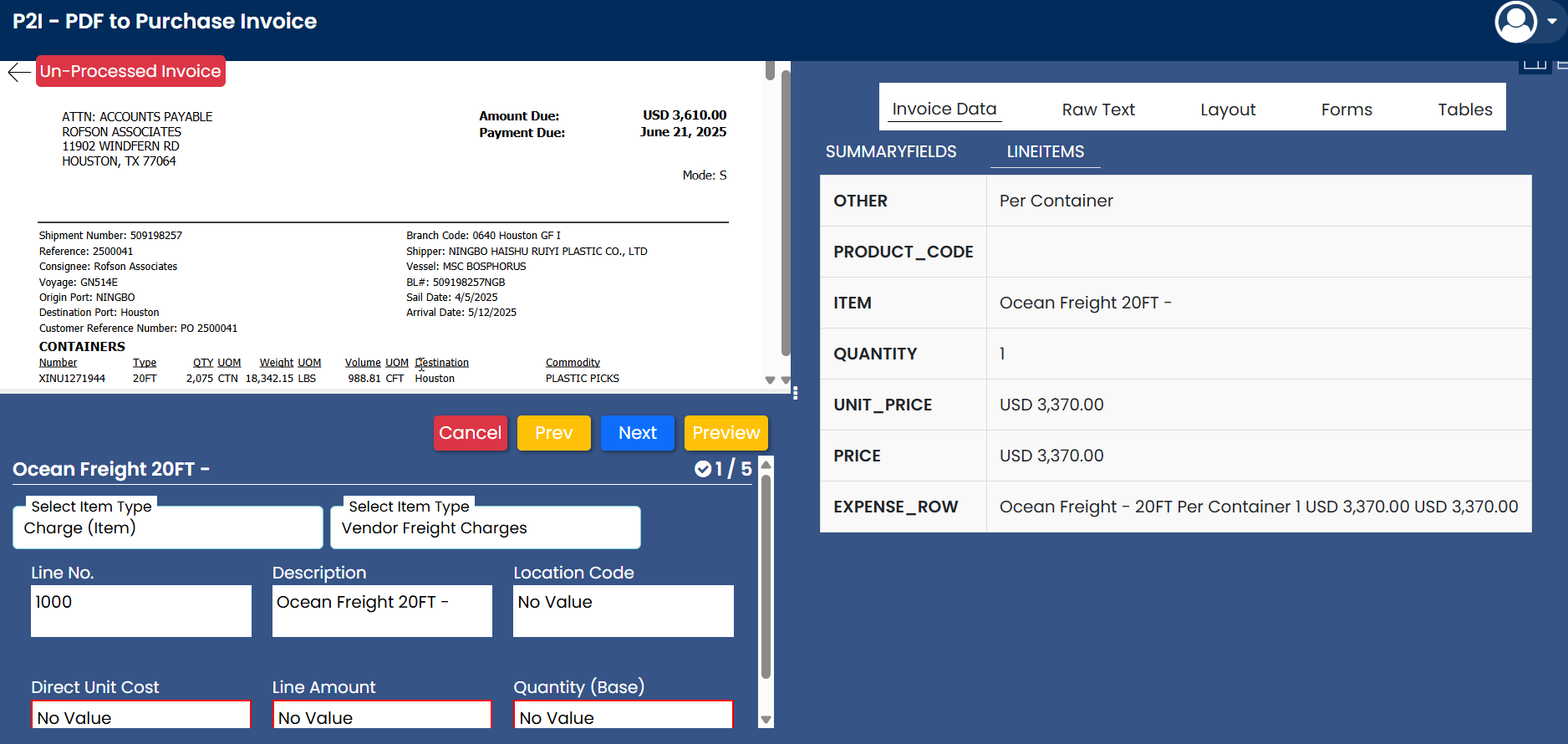
Task: Click the checkmark icon beside 1 / 5
Action: (703, 469)
